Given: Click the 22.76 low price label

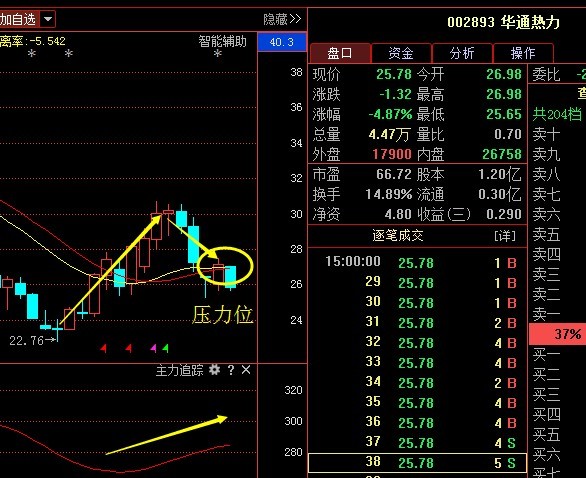Looking at the screenshot, I should (26, 340).
